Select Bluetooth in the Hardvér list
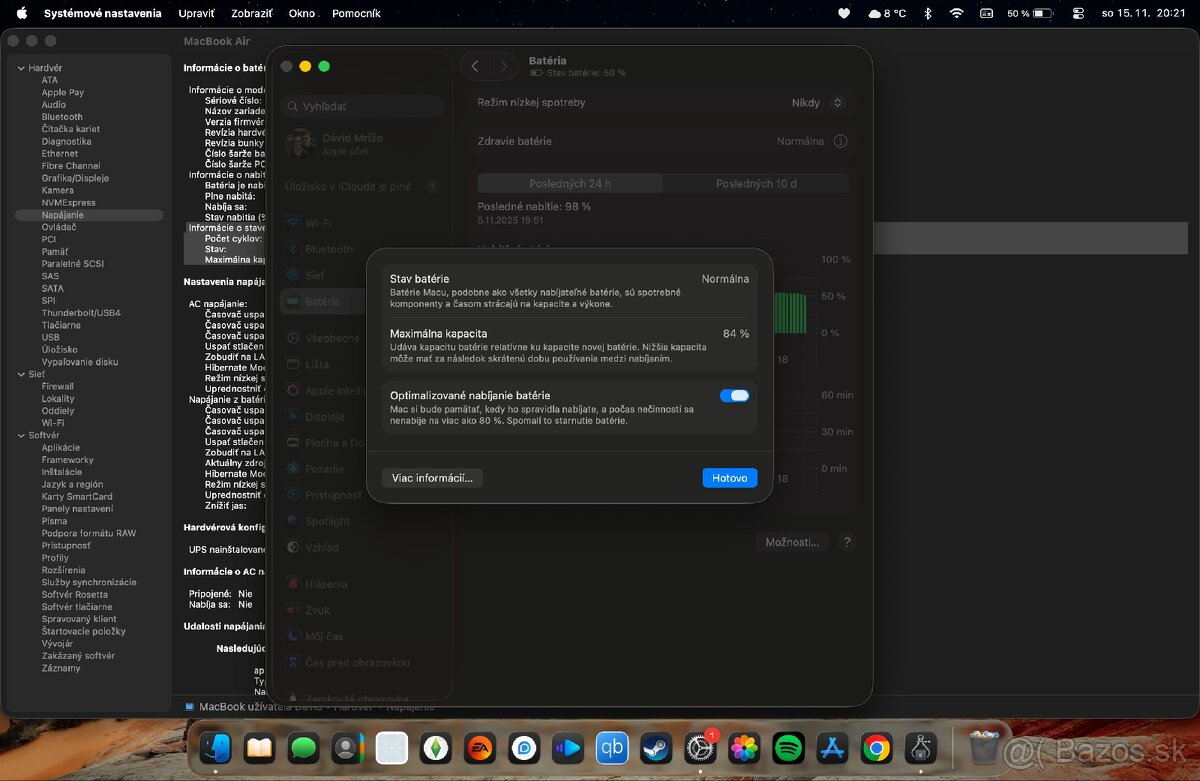The height and width of the screenshot is (781, 1200). (62, 117)
